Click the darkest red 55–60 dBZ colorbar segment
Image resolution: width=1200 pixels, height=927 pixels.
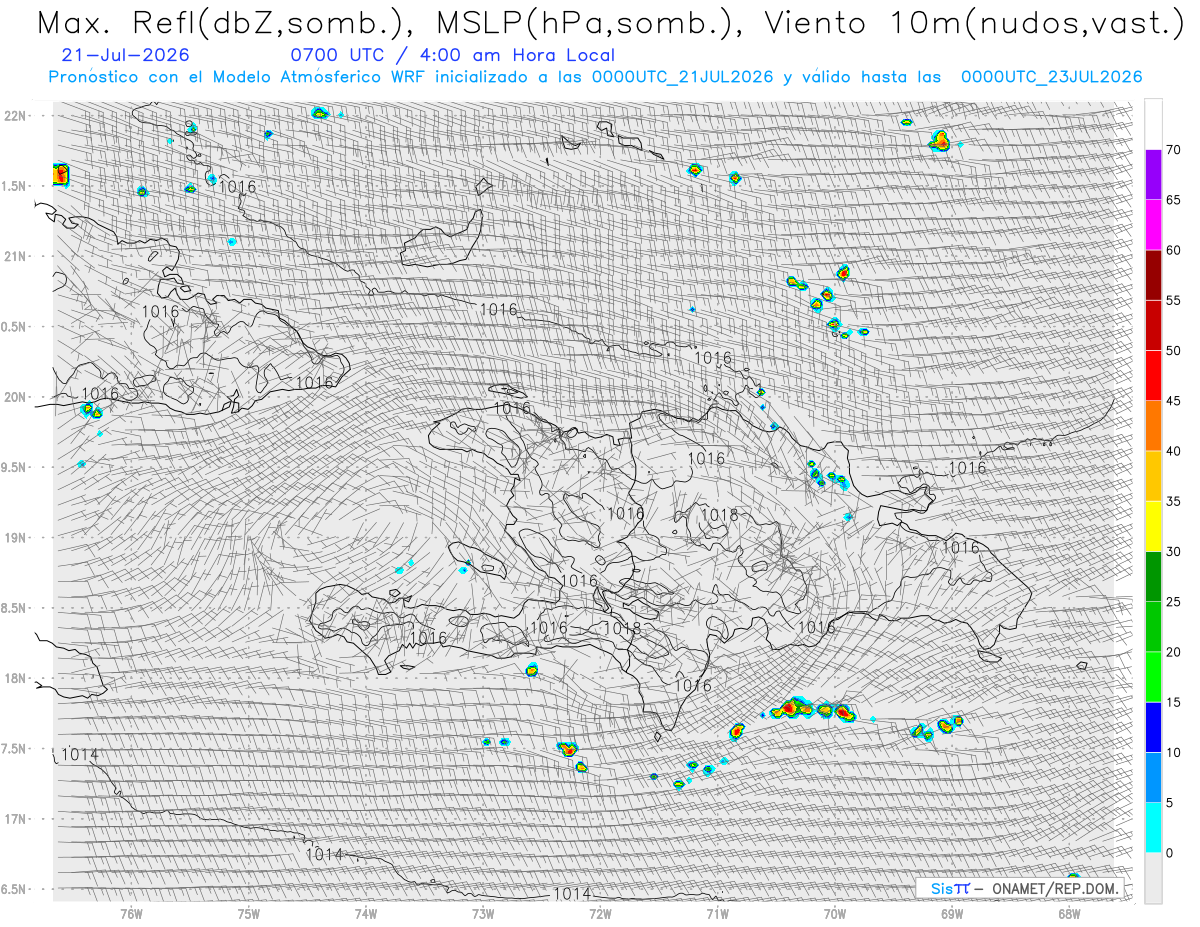click(1153, 275)
